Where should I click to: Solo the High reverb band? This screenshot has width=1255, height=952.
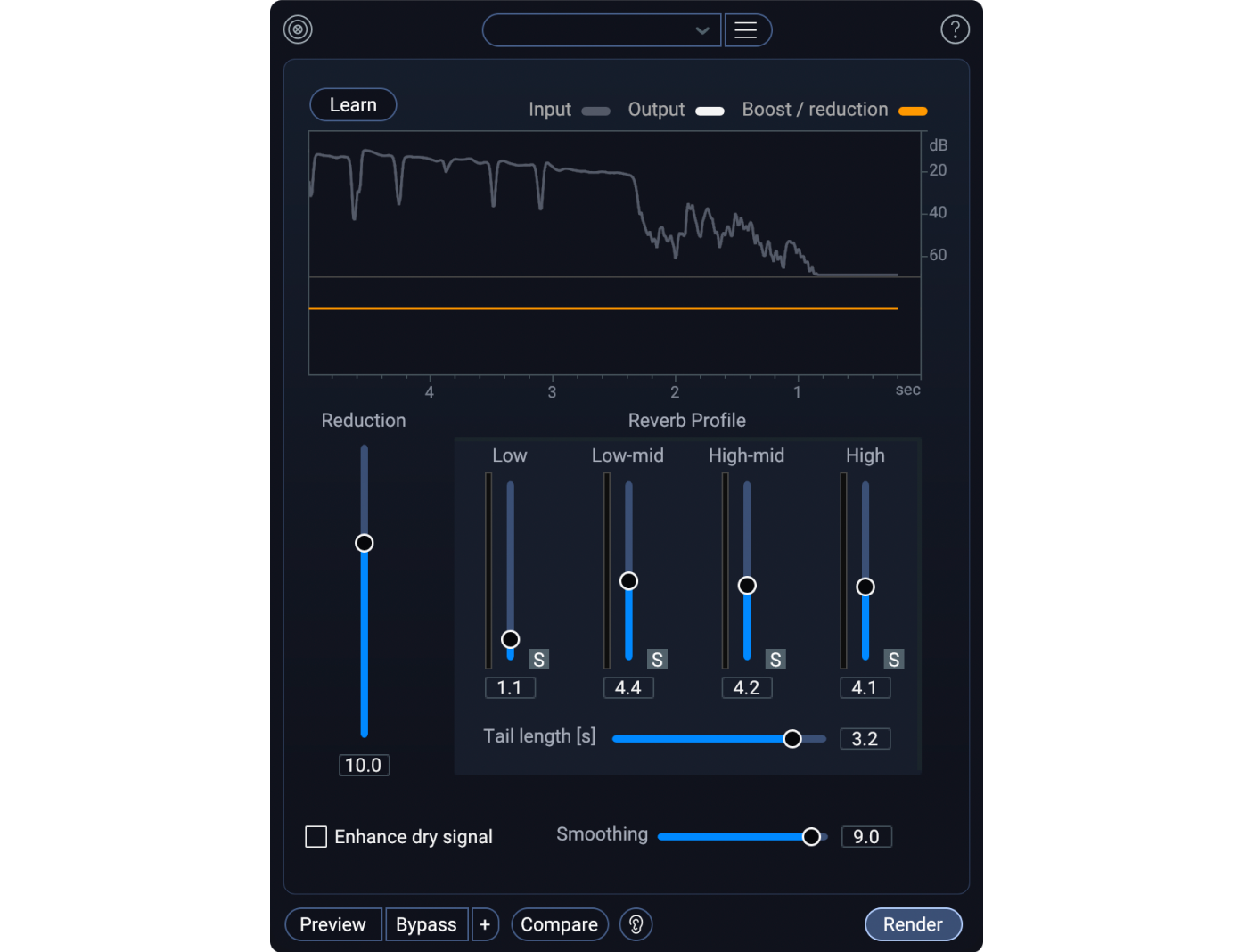tap(894, 659)
